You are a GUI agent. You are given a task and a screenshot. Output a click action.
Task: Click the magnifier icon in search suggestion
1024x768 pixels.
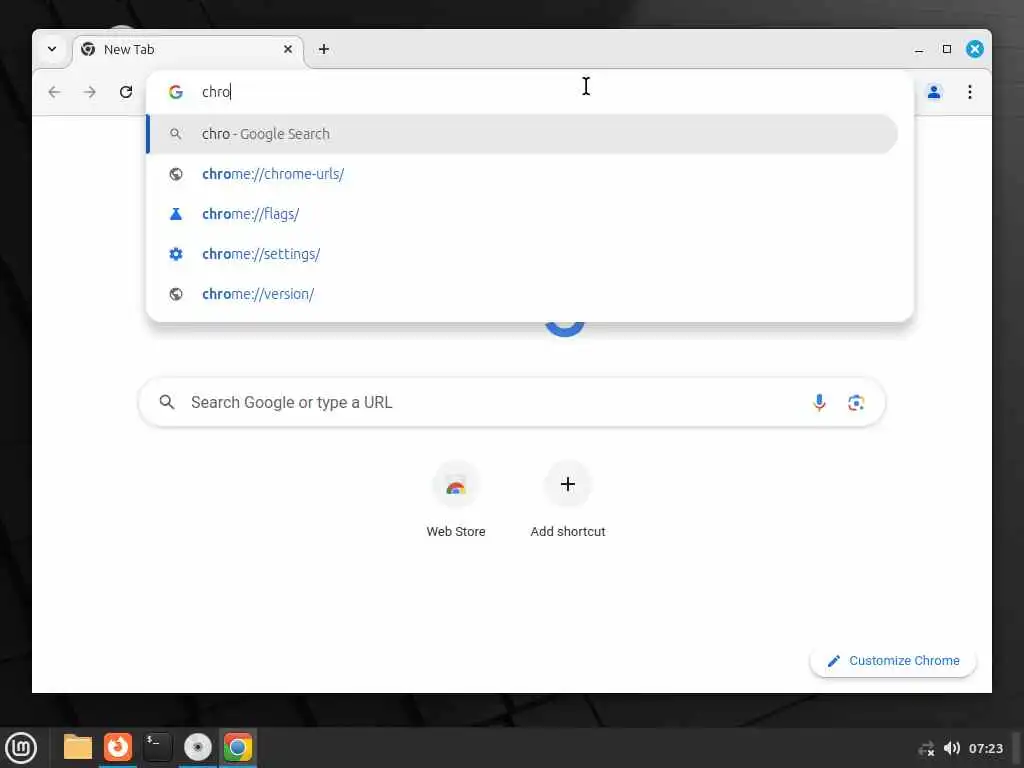175,134
